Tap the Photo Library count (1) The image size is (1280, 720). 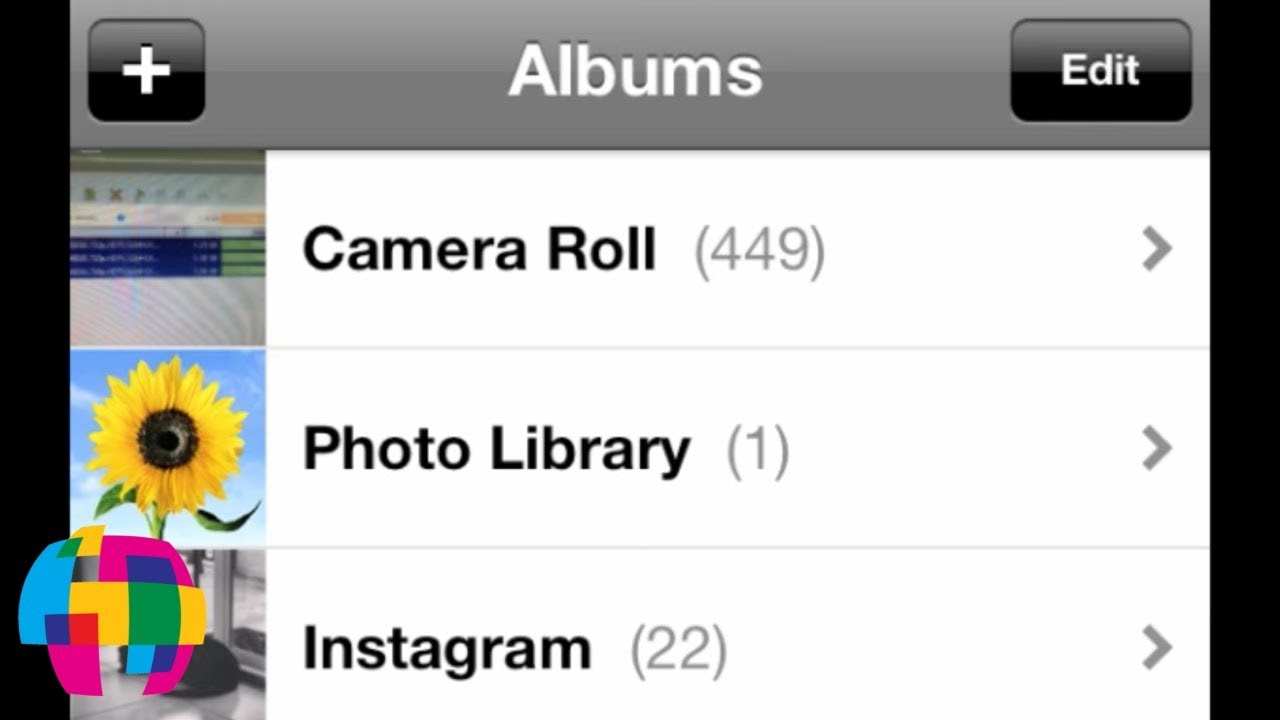(758, 450)
